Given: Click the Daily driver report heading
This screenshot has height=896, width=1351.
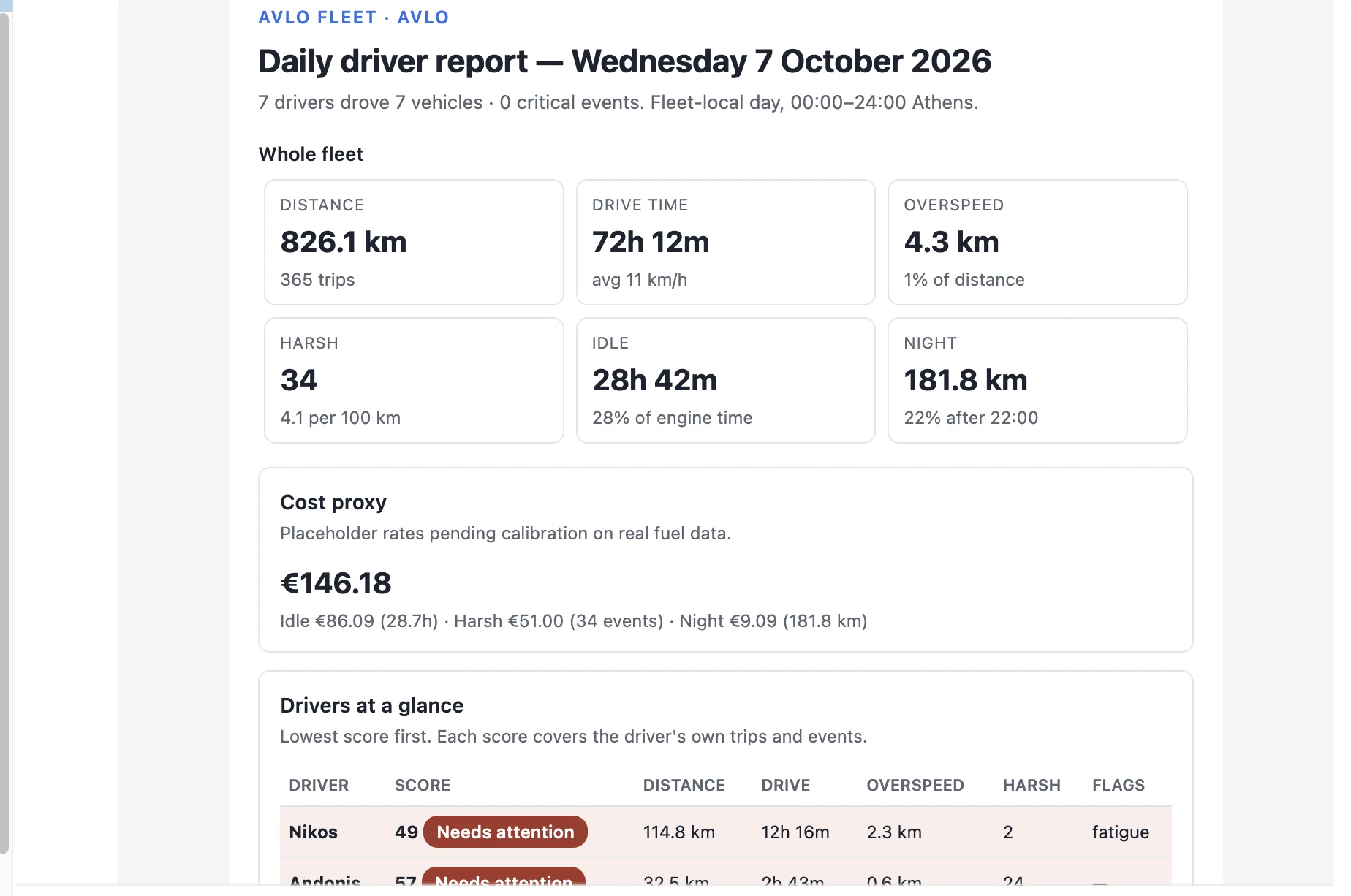Looking at the screenshot, I should click(625, 61).
